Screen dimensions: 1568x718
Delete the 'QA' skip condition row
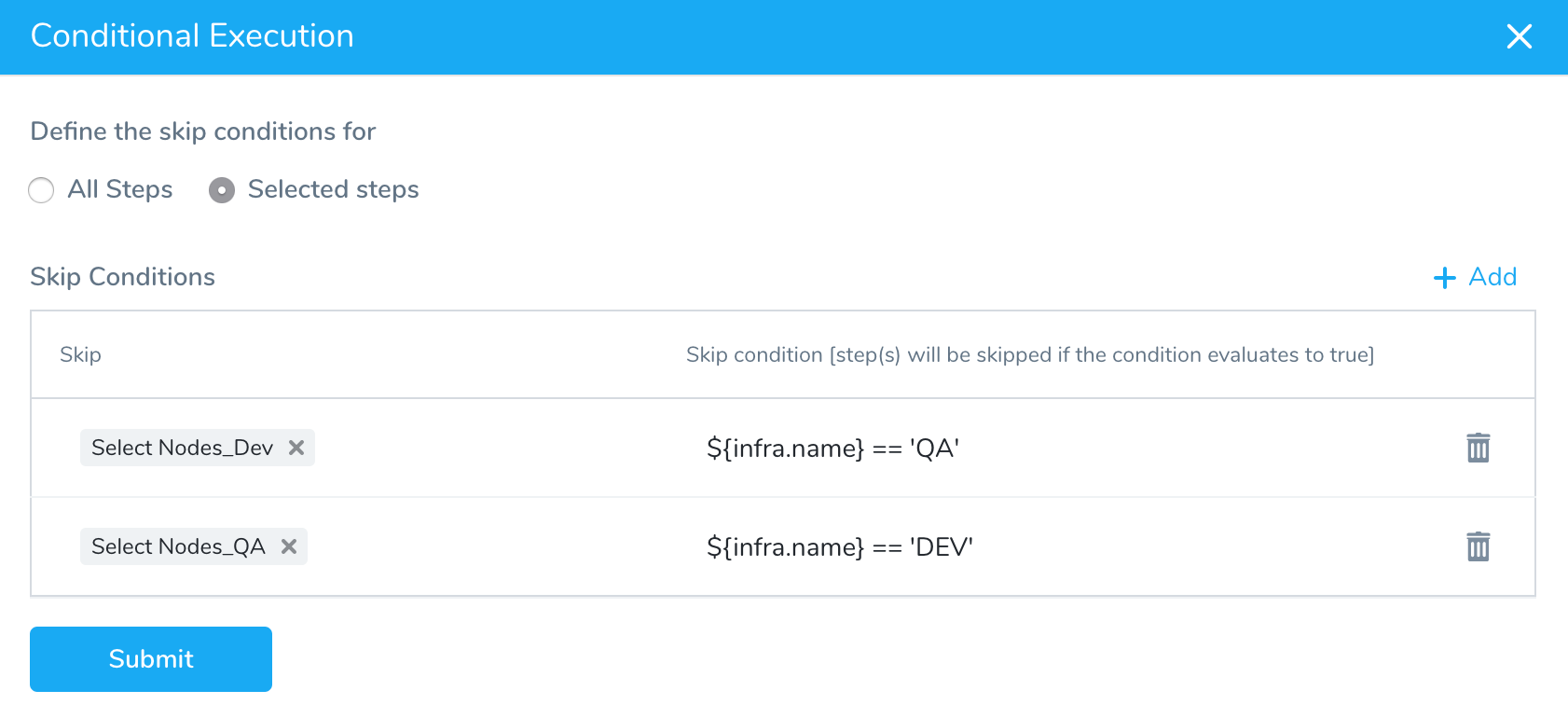tap(1479, 448)
